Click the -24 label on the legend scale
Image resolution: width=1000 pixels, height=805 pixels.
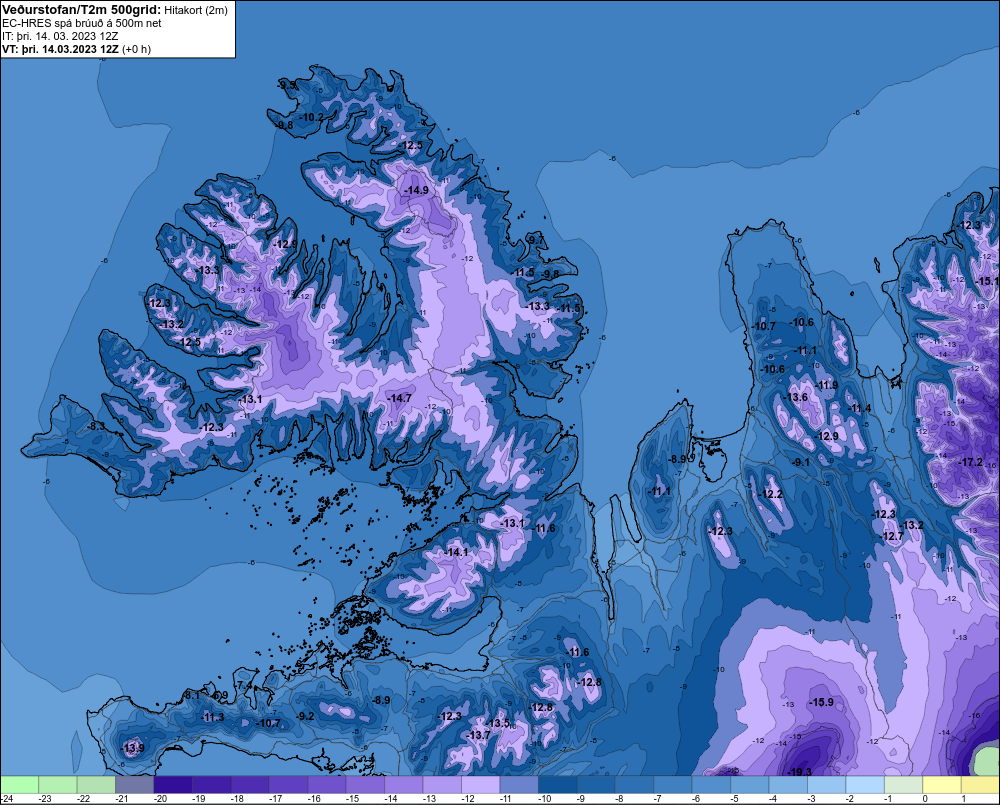pos(7,799)
